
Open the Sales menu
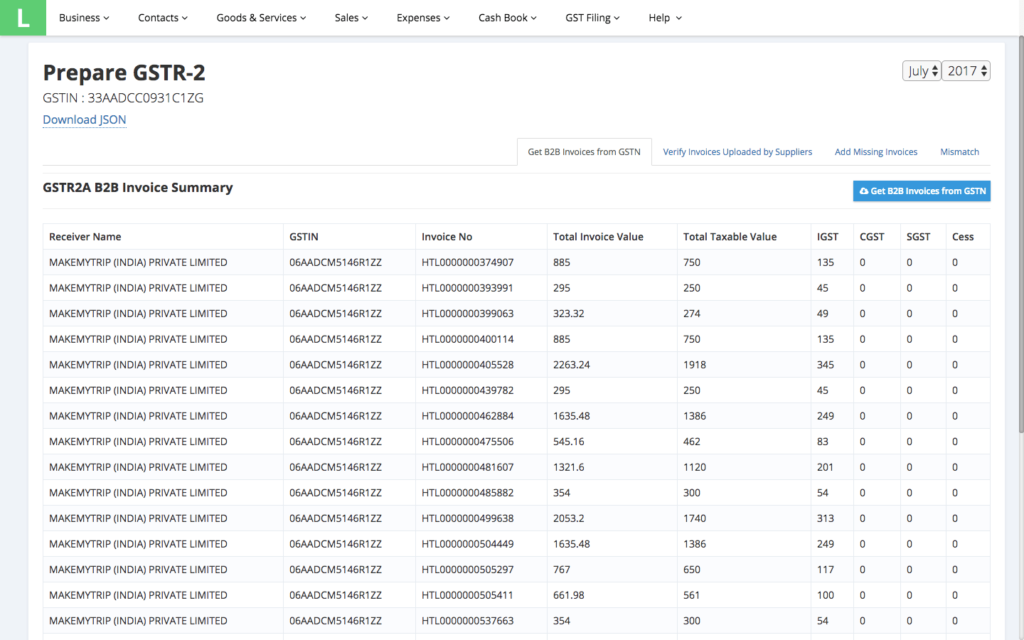pyautogui.click(x=351, y=18)
